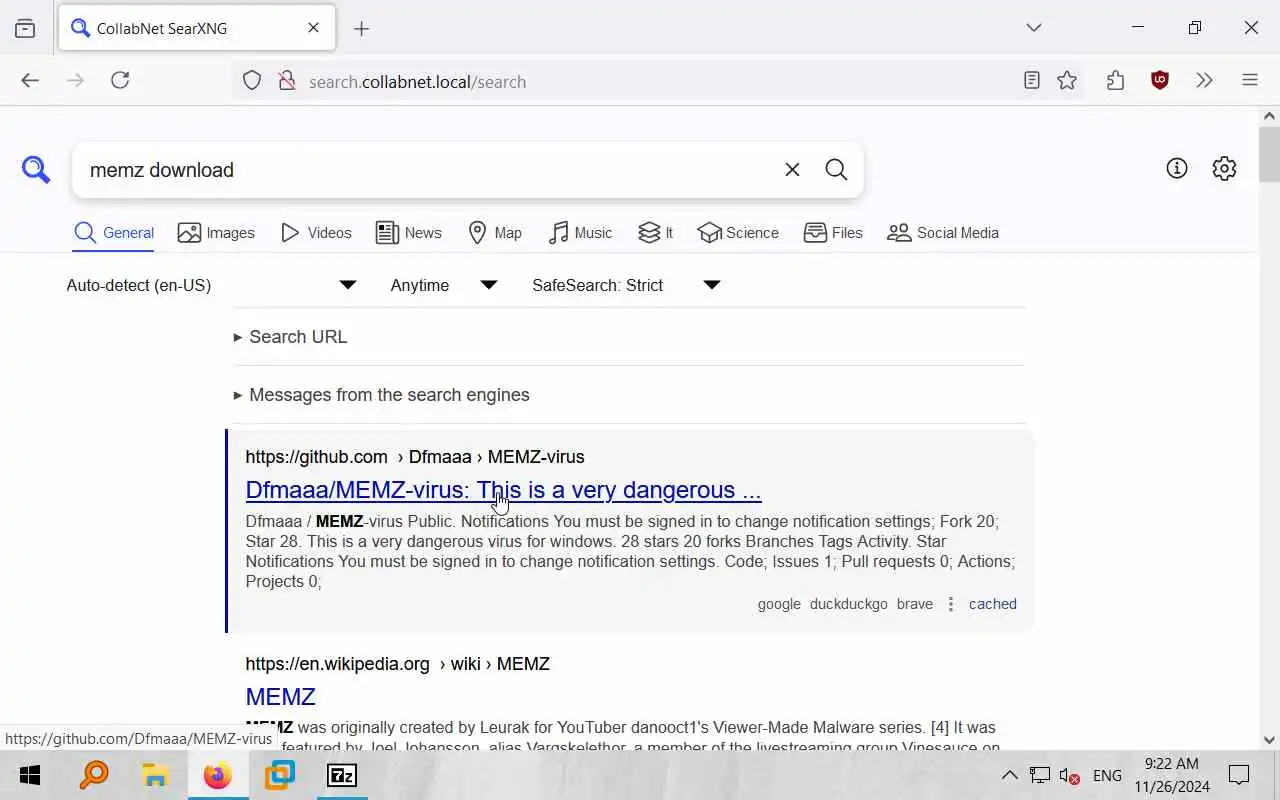Screen dimensions: 1280x800
Task: Open the notification center
Action: click(x=1239, y=775)
